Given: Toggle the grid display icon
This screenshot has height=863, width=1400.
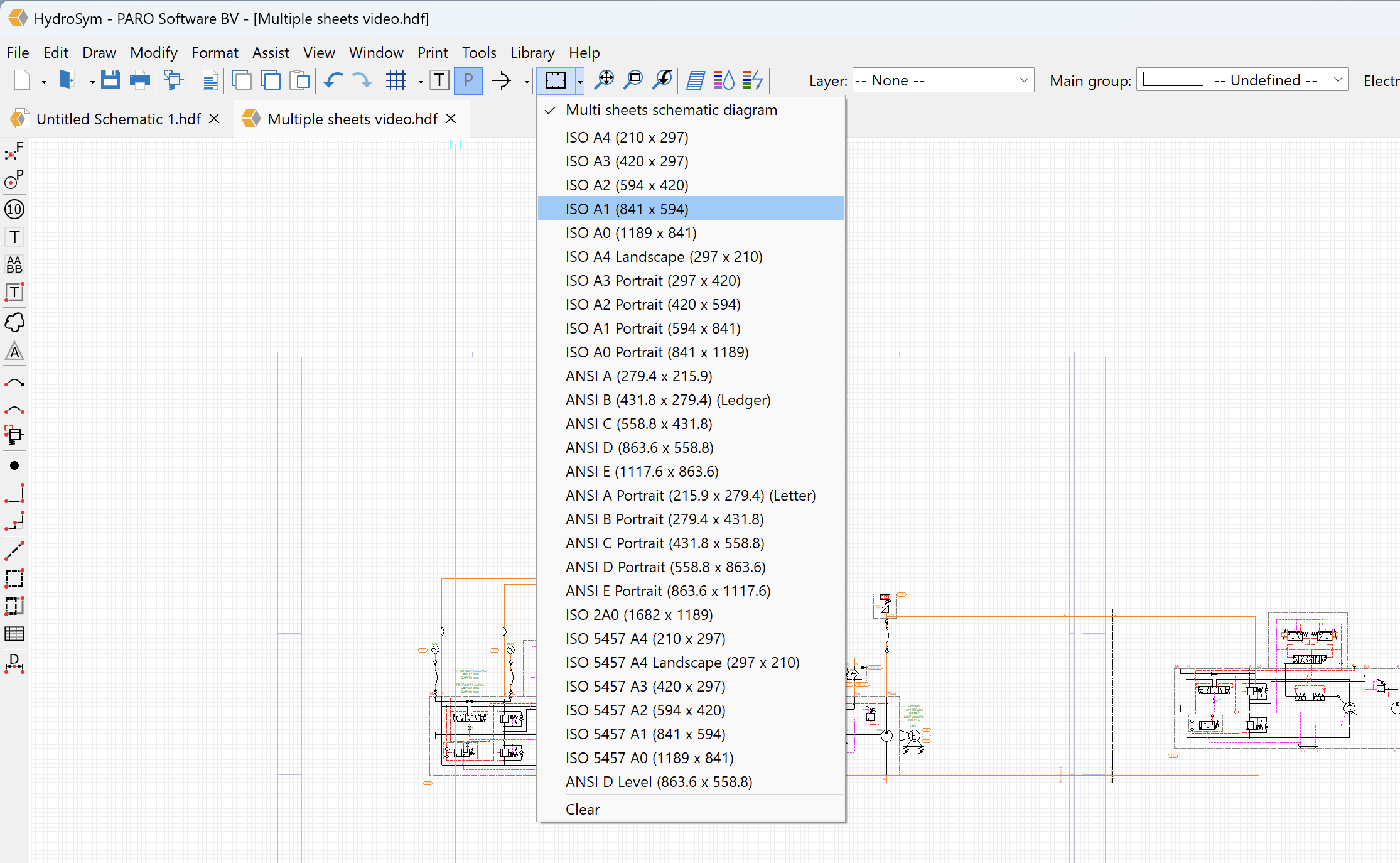Looking at the screenshot, I should point(396,80).
